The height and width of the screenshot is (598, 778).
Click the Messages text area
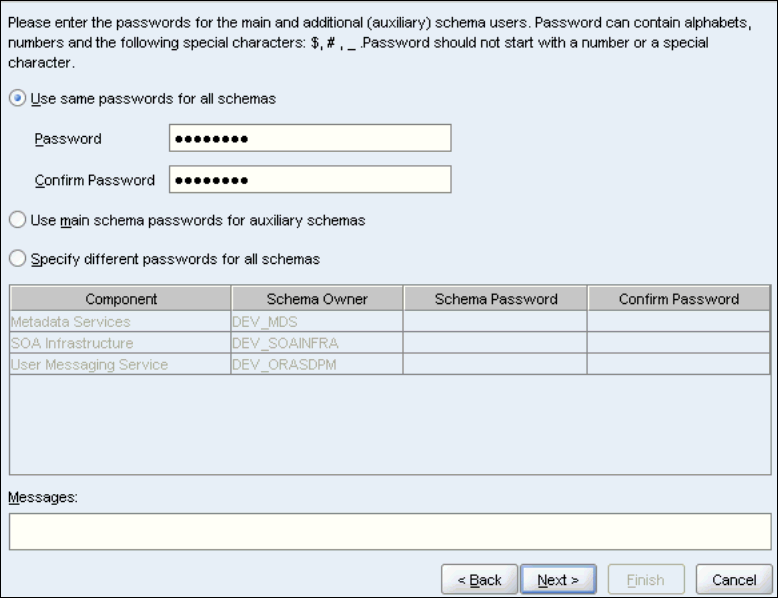(389, 531)
